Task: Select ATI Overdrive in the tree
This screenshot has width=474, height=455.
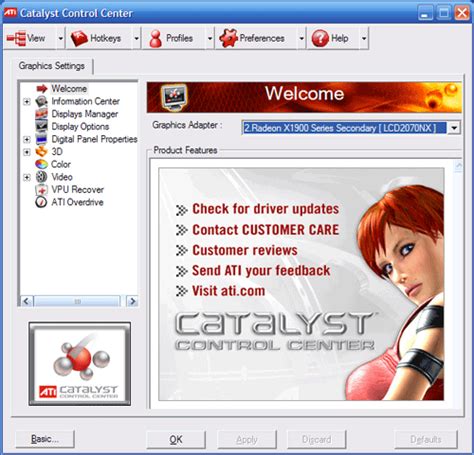Action: pyautogui.click(x=77, y=202)
